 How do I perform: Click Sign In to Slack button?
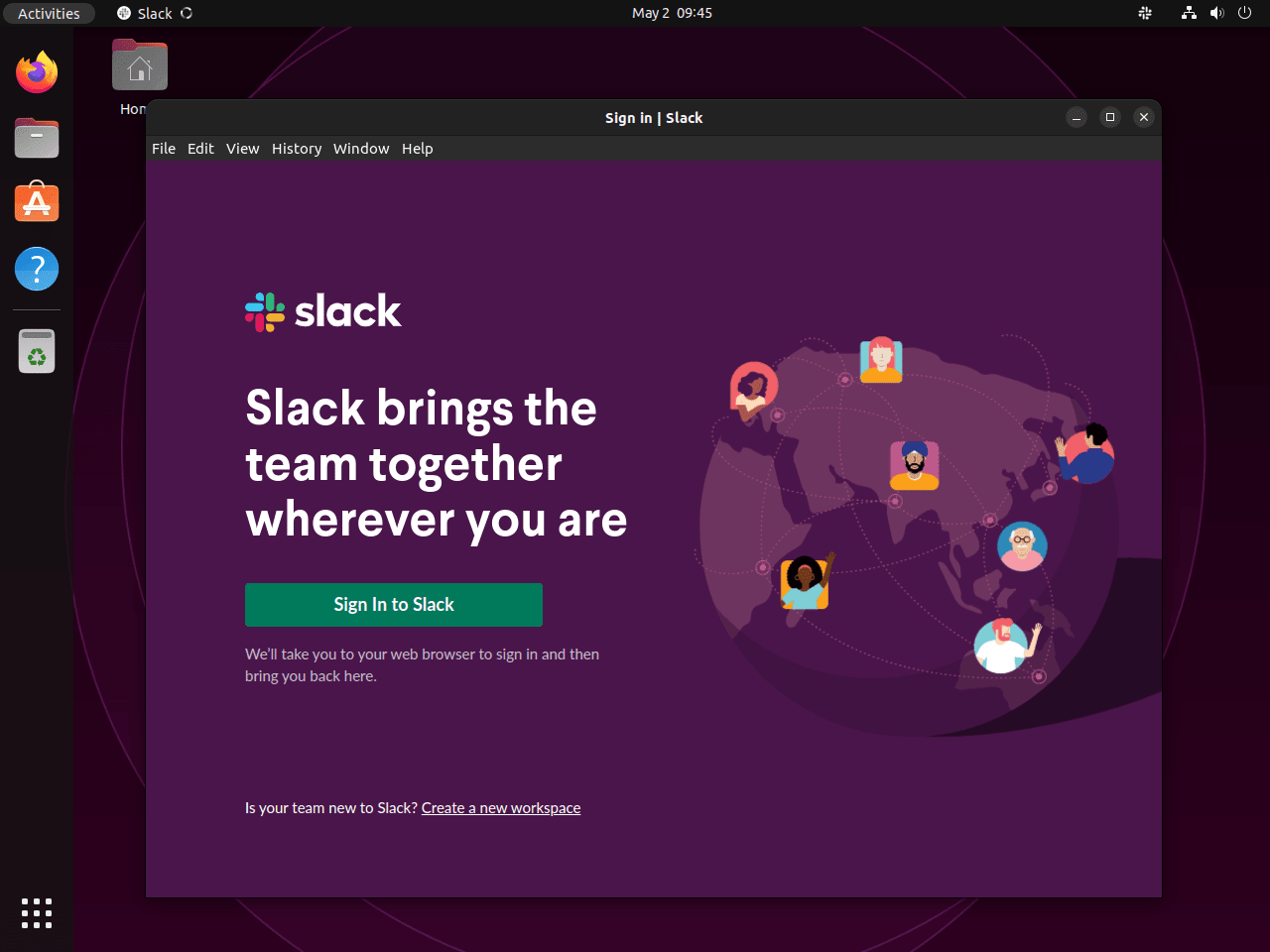click(x=394, y=605)
